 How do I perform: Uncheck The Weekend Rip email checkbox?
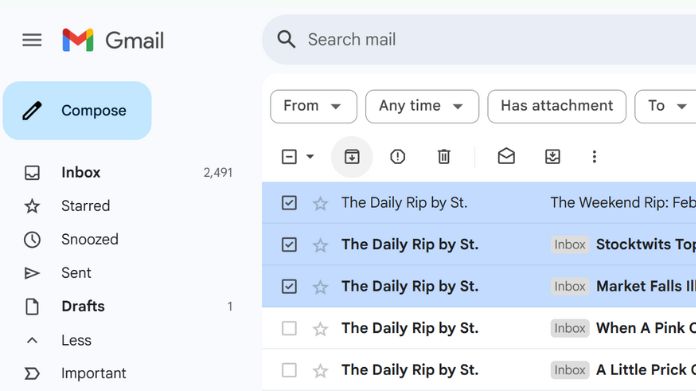pyautogui.click(x=289, y=203)
